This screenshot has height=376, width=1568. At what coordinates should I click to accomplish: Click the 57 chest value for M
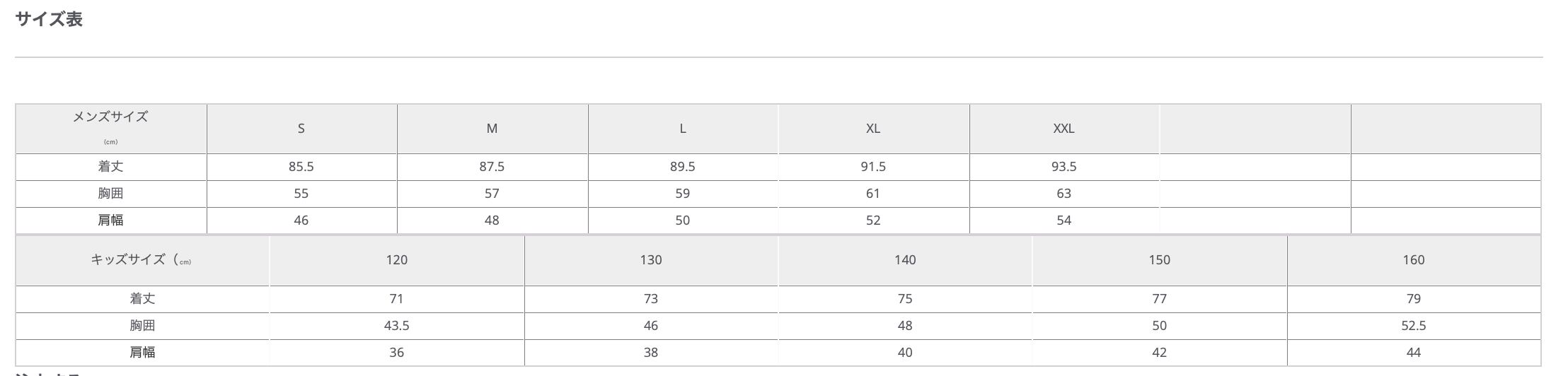point(492,194)
